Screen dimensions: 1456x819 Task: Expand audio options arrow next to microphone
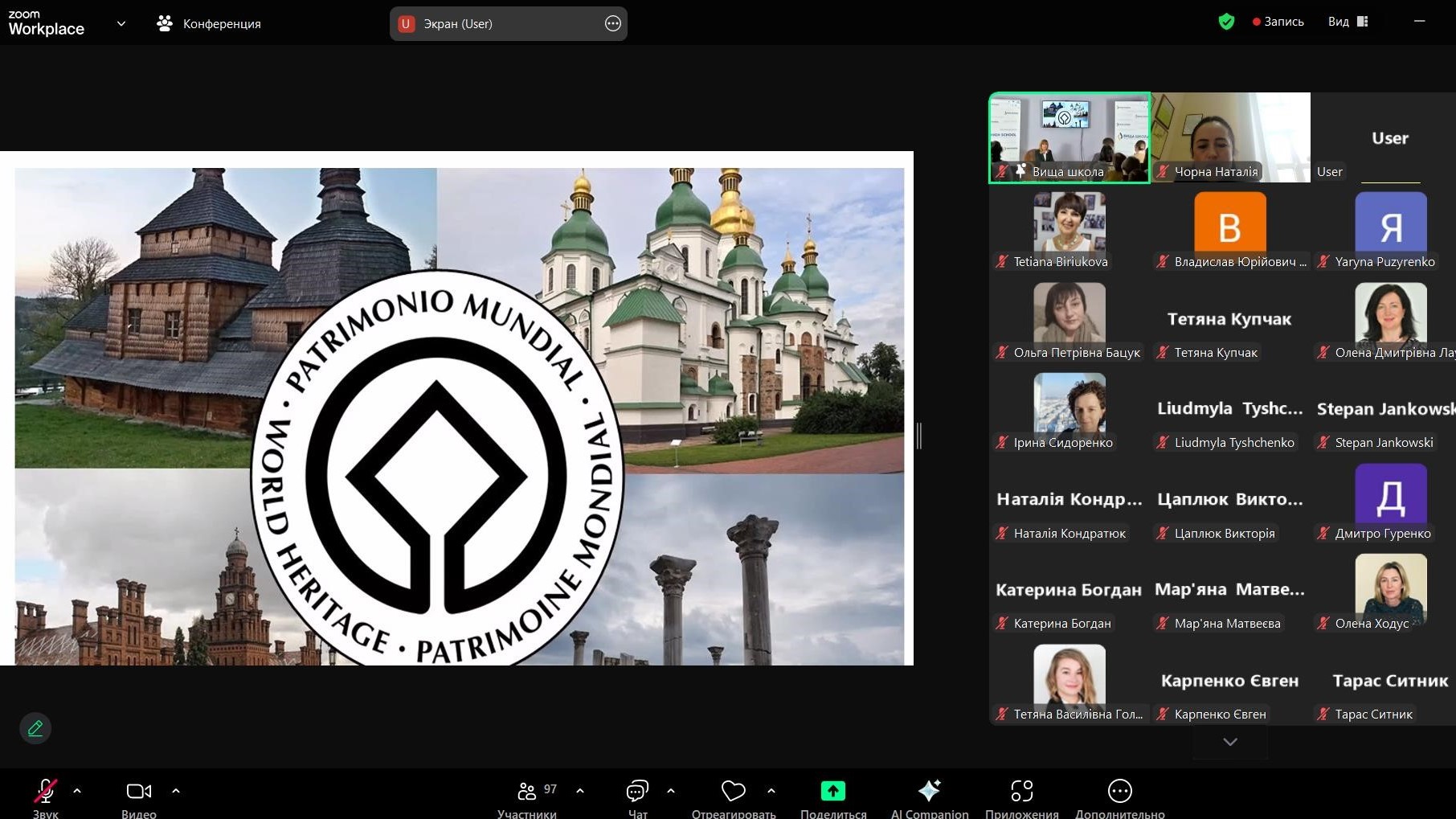pyautogui.click(x=77, y=791)
